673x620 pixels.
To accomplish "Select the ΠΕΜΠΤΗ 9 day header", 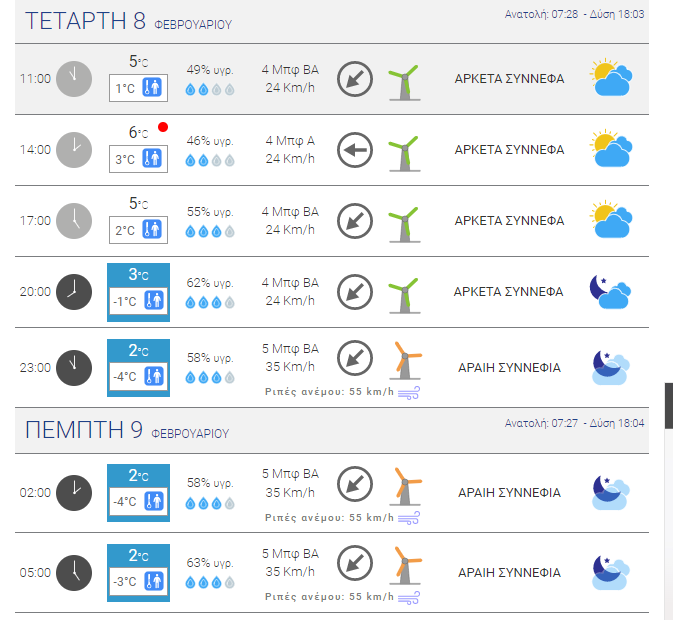I will click(x=332, y=430).
